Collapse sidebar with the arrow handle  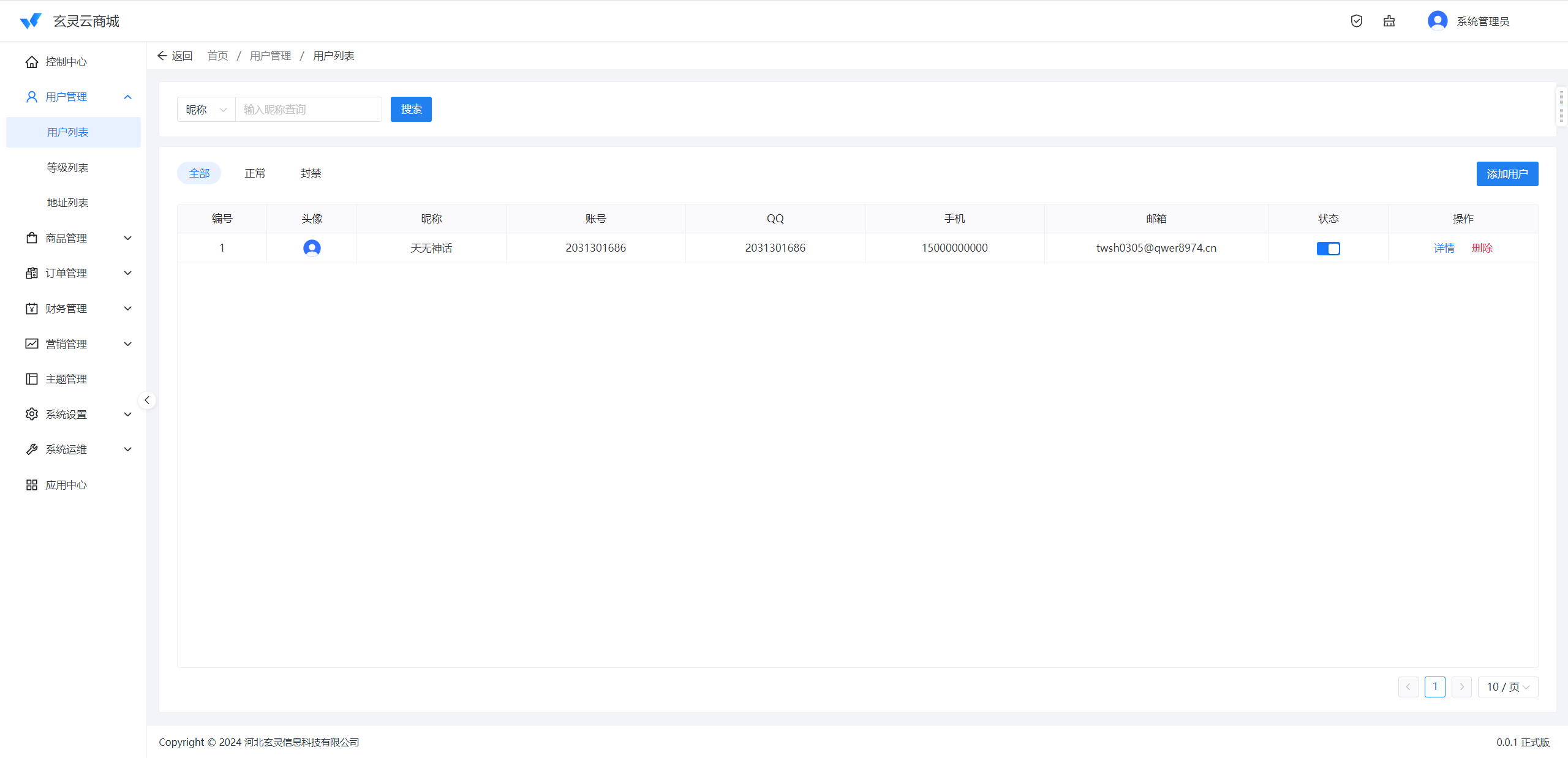click(147, 400)
